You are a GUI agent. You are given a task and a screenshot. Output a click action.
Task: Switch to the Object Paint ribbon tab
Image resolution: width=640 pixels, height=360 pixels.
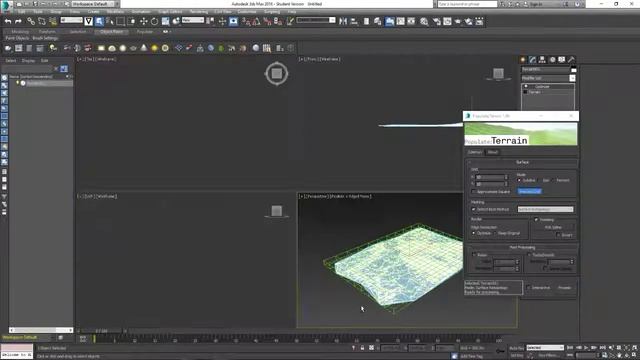point(111,31)
